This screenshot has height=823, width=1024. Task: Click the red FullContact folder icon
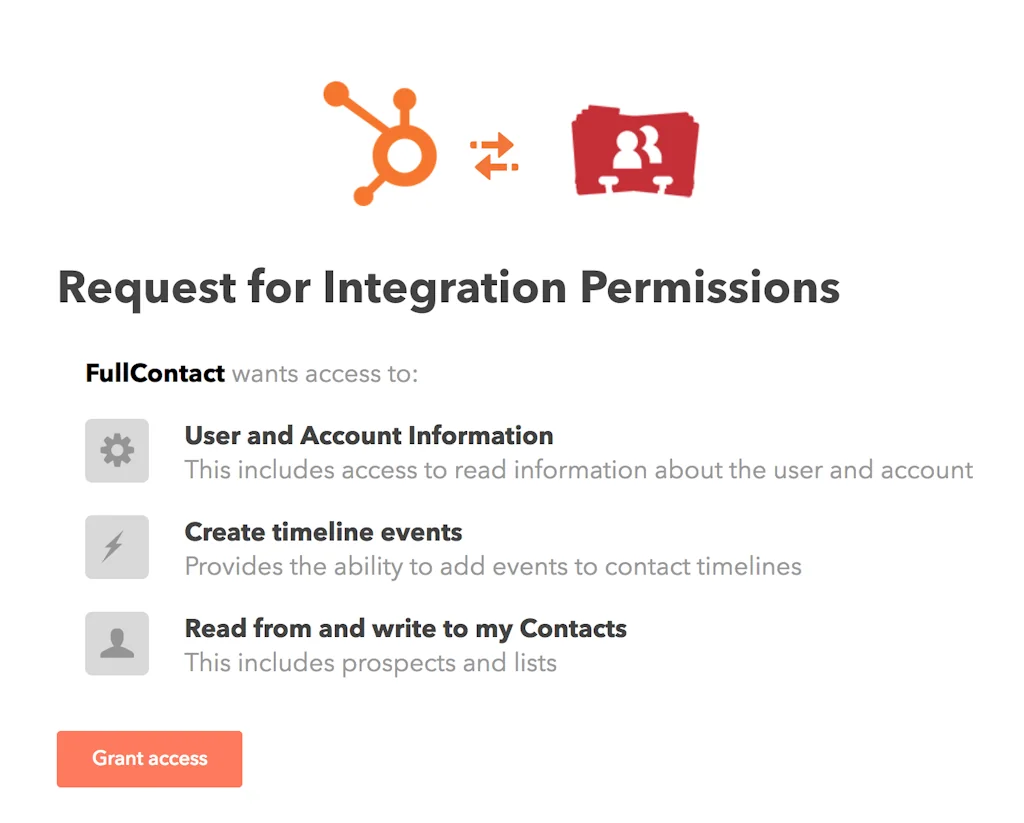pyautogui.click(x=634, y=150)
